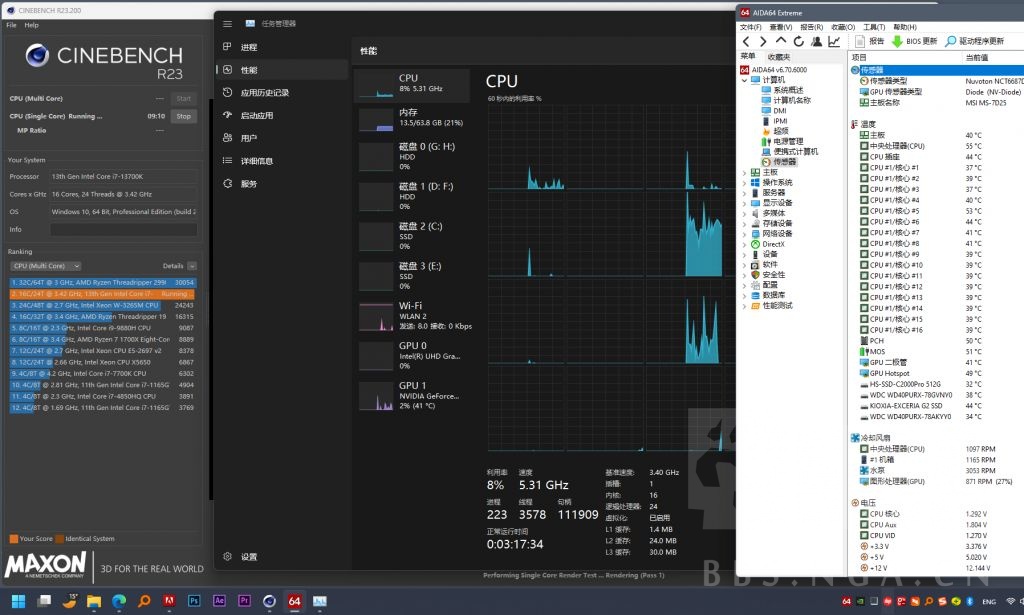Click the BIOS 更新 toolbar icon in AIDA64
The width and height of the screenshot is (1024, 615).
913,41
